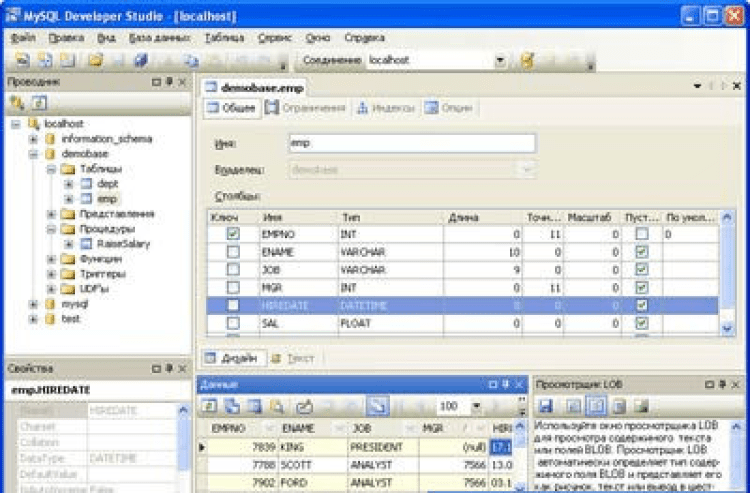This screenshot has height=493, width=750.
Task: Click the save icon in LOB viewer toolbar
Action: [547, 406]
